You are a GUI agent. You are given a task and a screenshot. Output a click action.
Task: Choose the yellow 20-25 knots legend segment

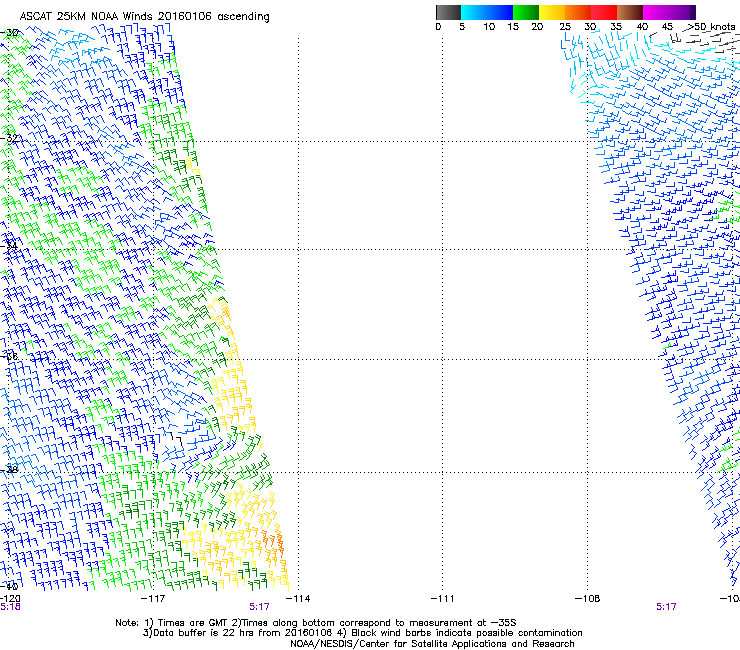552,12
